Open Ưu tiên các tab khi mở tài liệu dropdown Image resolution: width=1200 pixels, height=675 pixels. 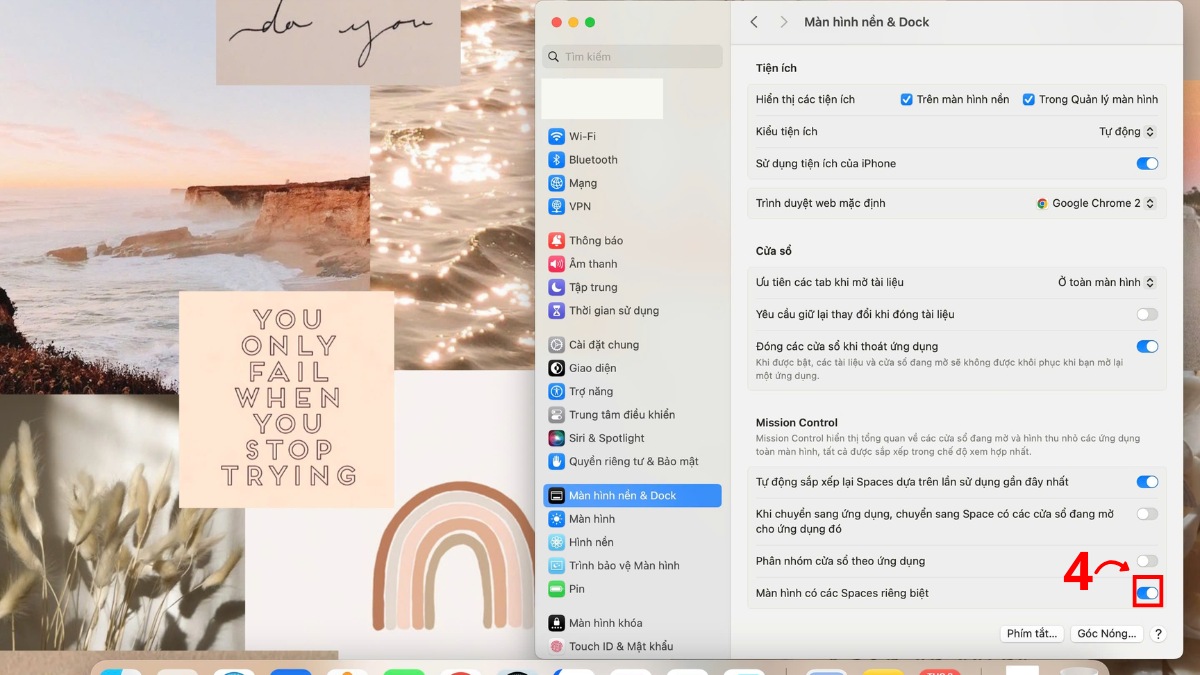click(1105, 282)
